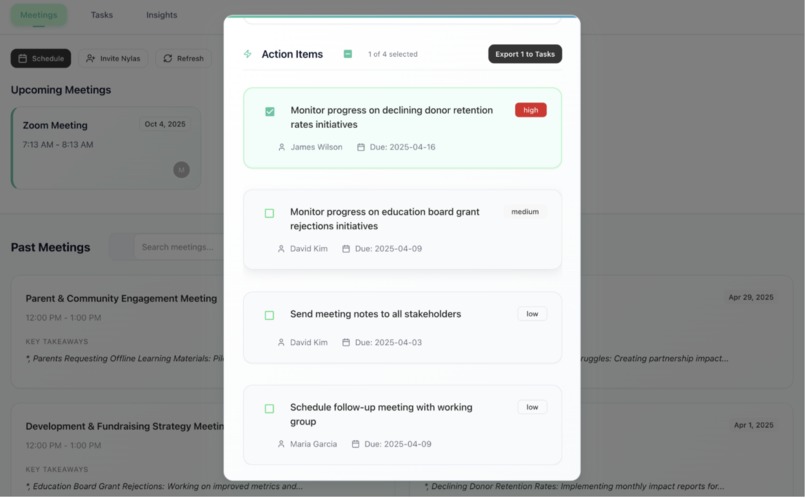Click the '1 of 4 selected' text
This screenshot has height=498, width=806.
point(393,54)
